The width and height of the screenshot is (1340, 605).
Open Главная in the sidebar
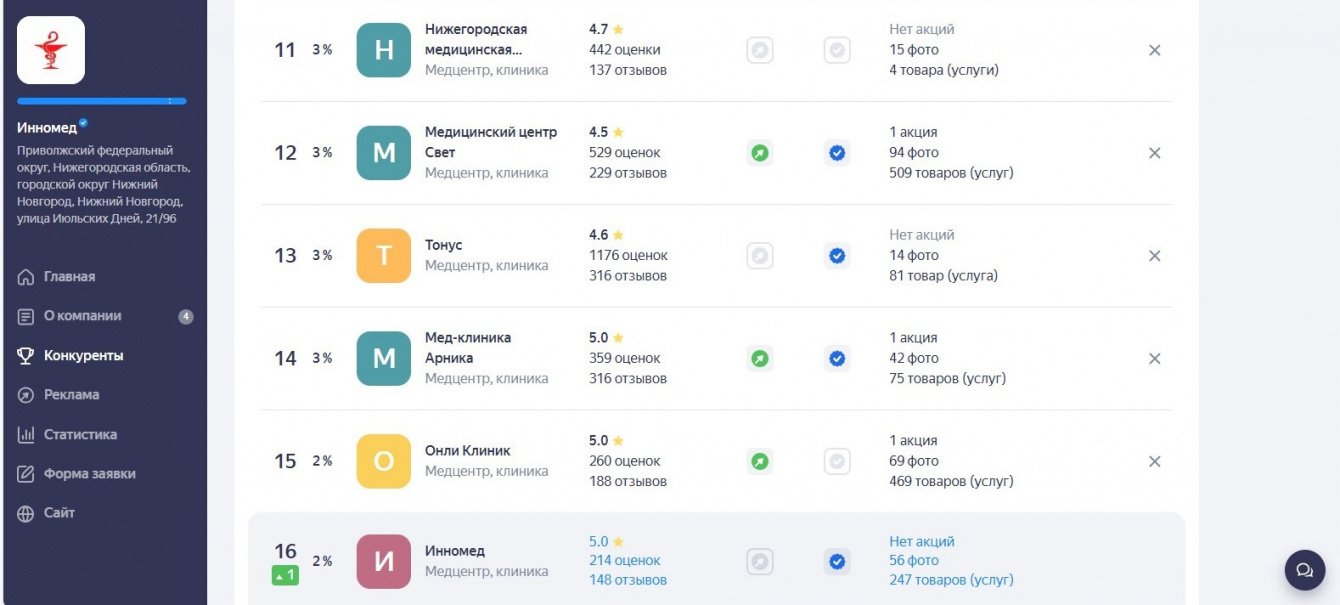(69, 277)
